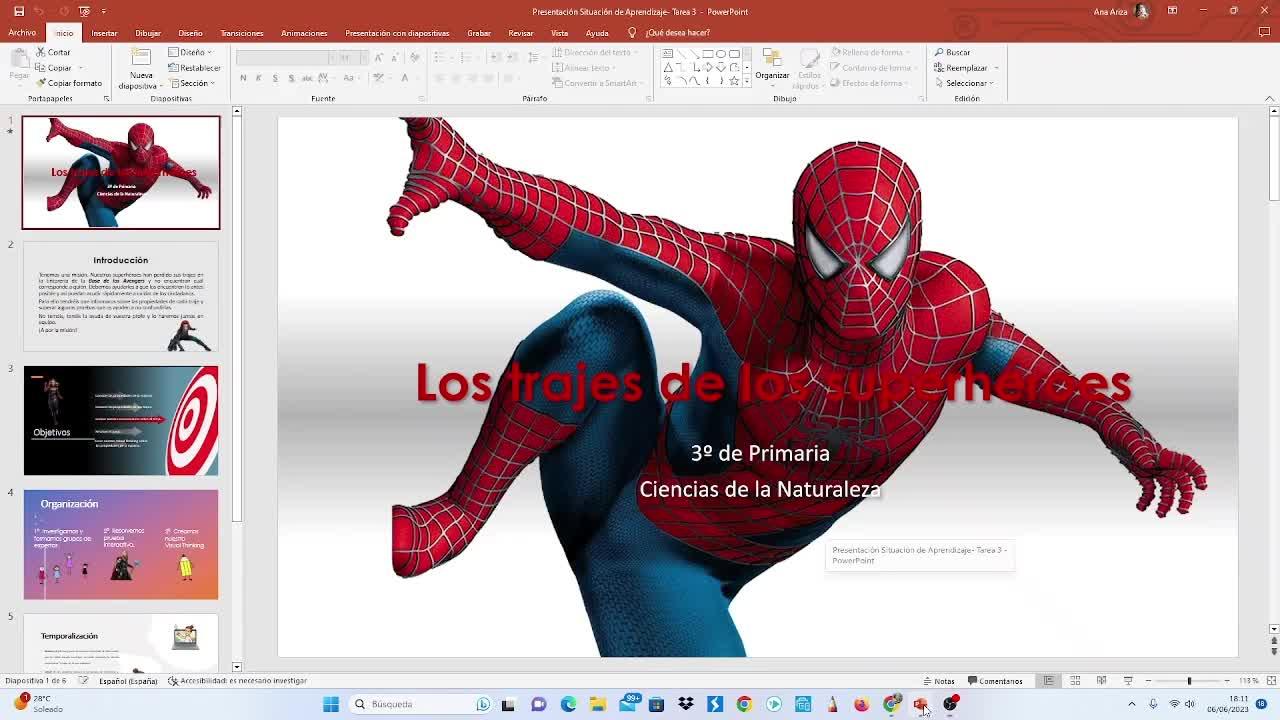Apply the Copiar formato paintbrush
The width and height of the screenshot is (1280, 720).
coord(69,83)
